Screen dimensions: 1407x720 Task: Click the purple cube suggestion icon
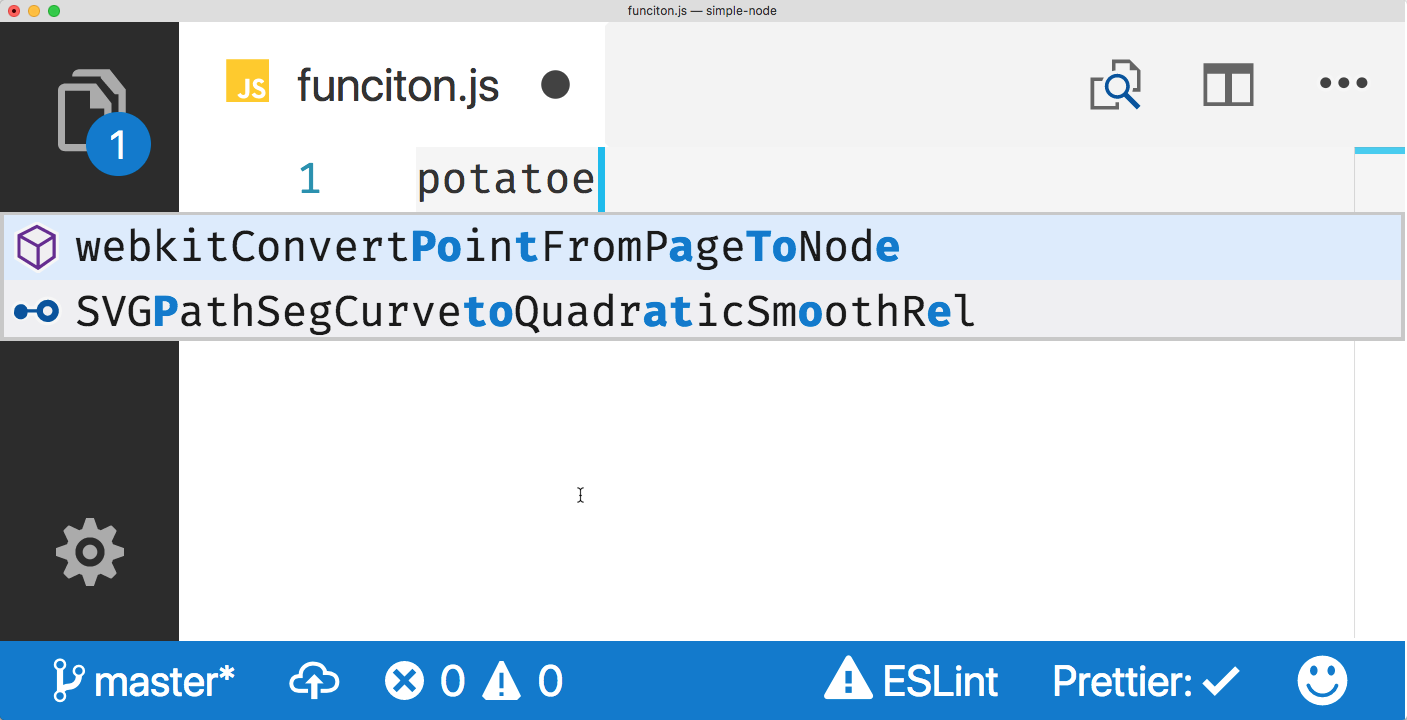coord(37,247)
